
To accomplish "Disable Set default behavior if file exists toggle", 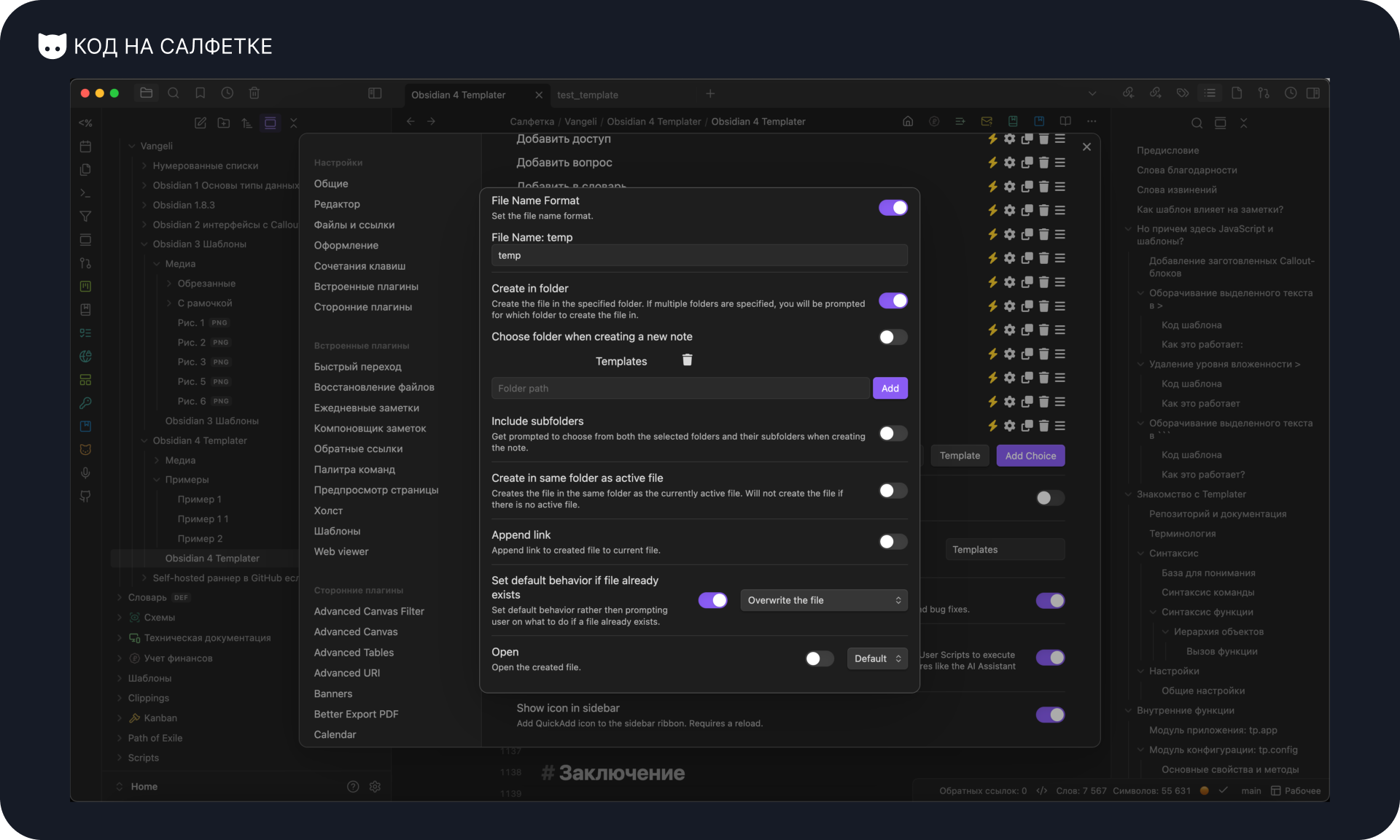I will point(713,600).
